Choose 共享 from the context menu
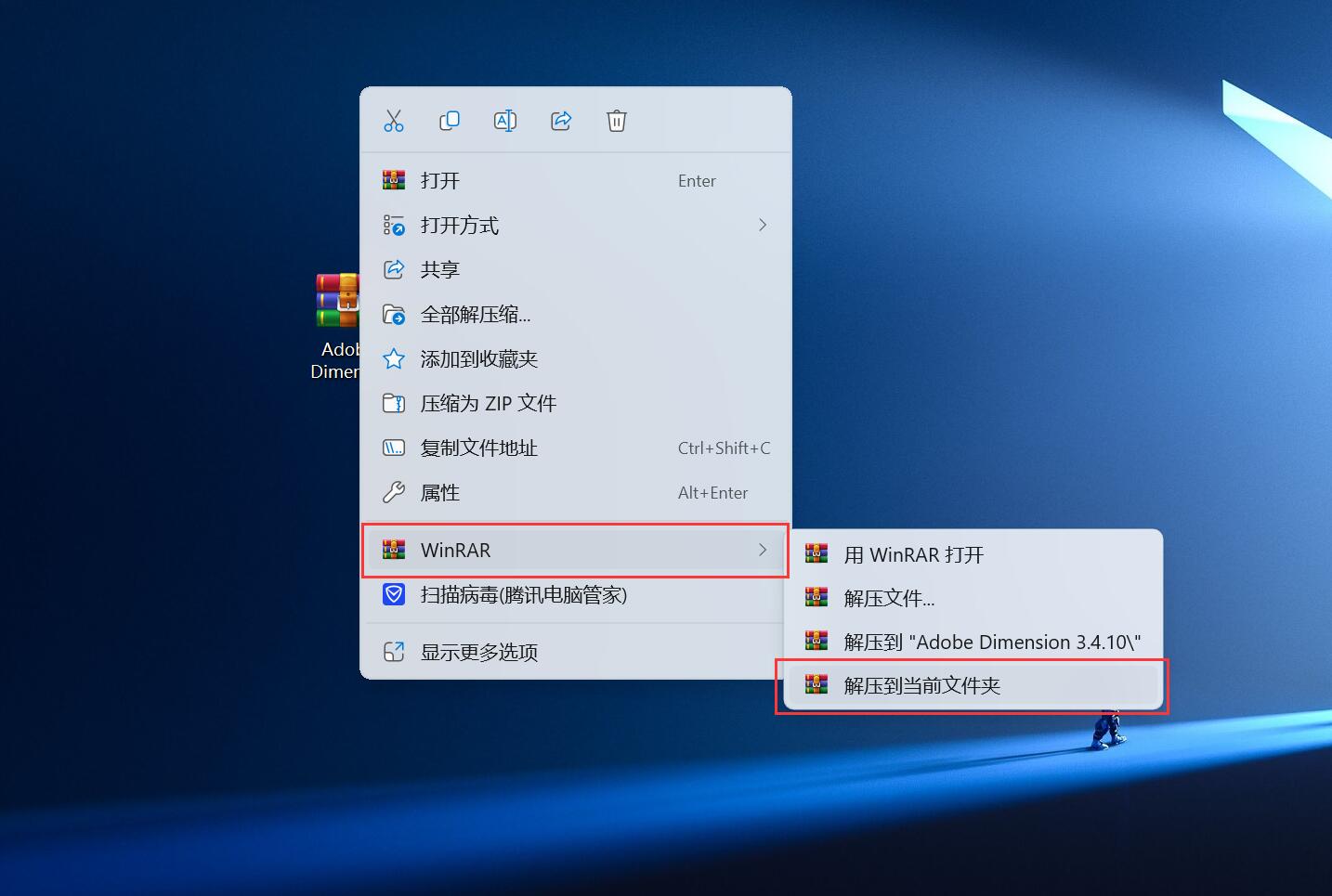Viewport: 1332px width, 896px height. pyautogui.click(x=440, y=270)
